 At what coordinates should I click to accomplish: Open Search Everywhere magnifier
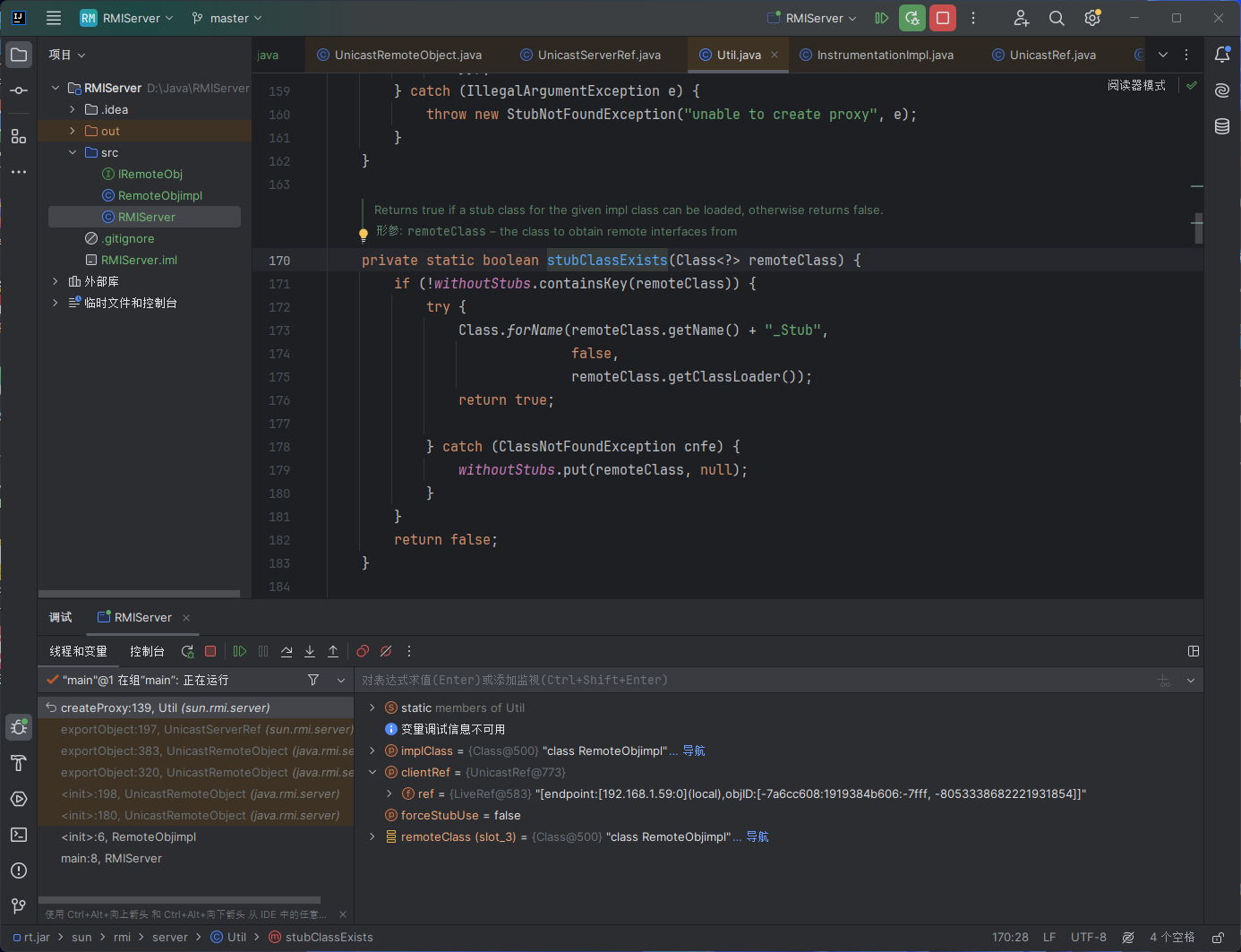click(x=1057, y=18)
